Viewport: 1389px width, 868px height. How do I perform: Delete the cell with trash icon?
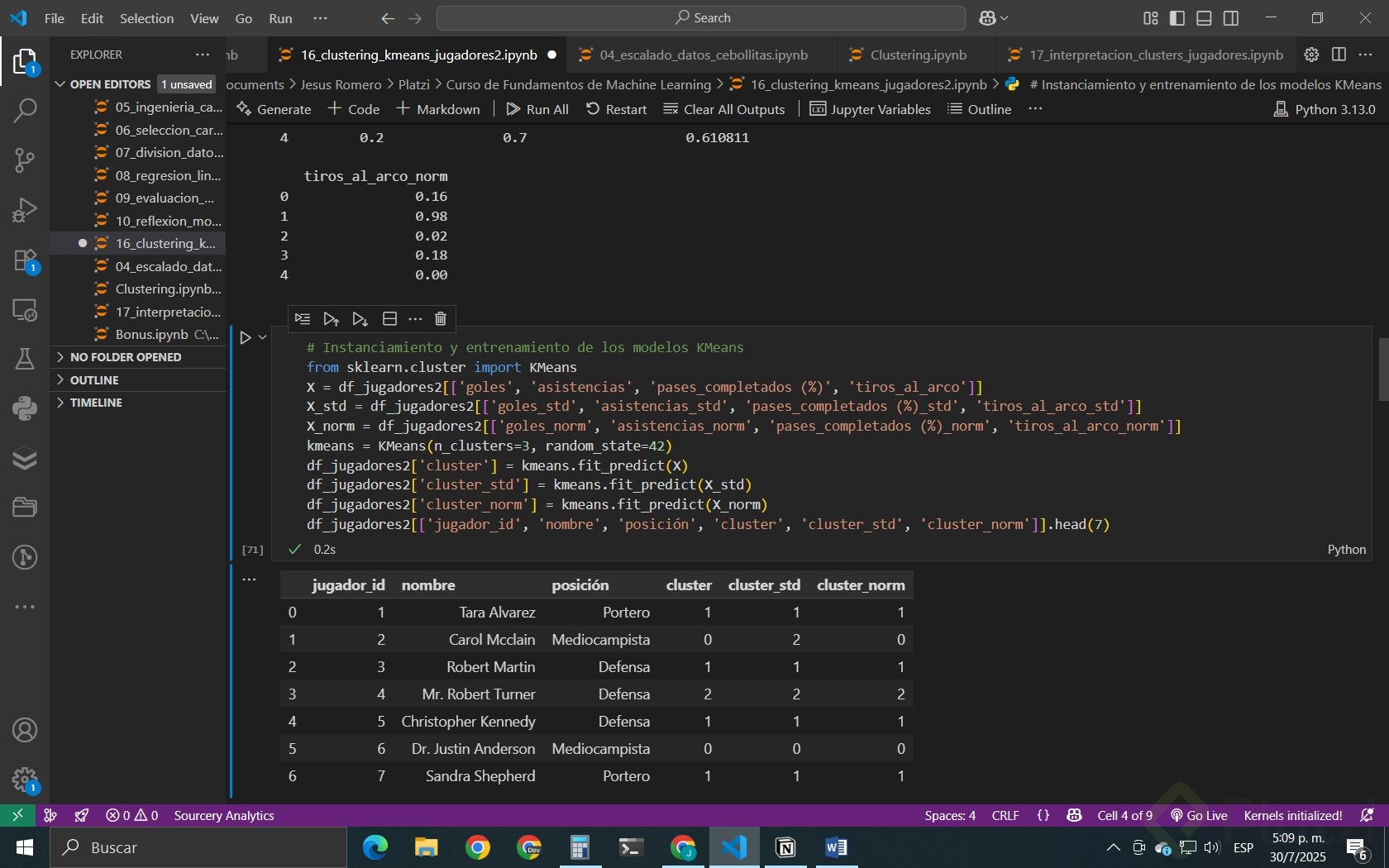tap(441, 319)
